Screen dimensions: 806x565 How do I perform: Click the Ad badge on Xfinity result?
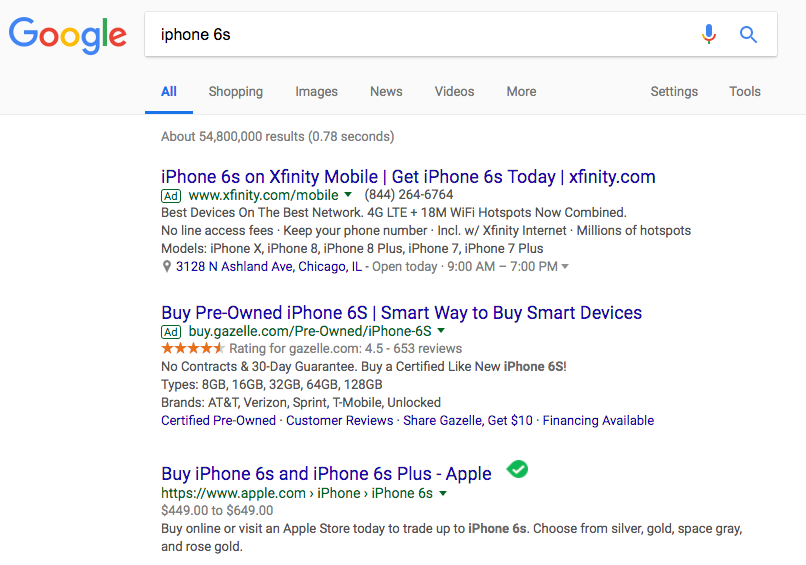(x=171, y=196)
